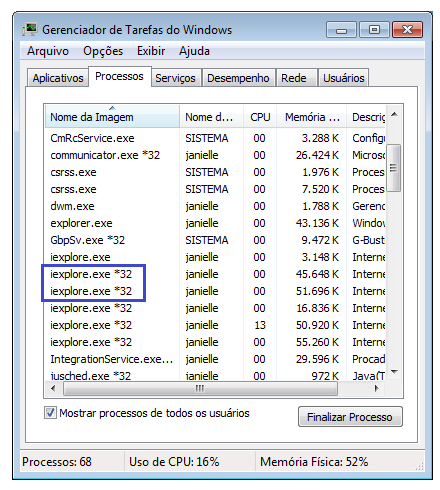Click the 43.136 K memory cell
The height and width of the screenshot is (490, 440).
click(317, 223)
